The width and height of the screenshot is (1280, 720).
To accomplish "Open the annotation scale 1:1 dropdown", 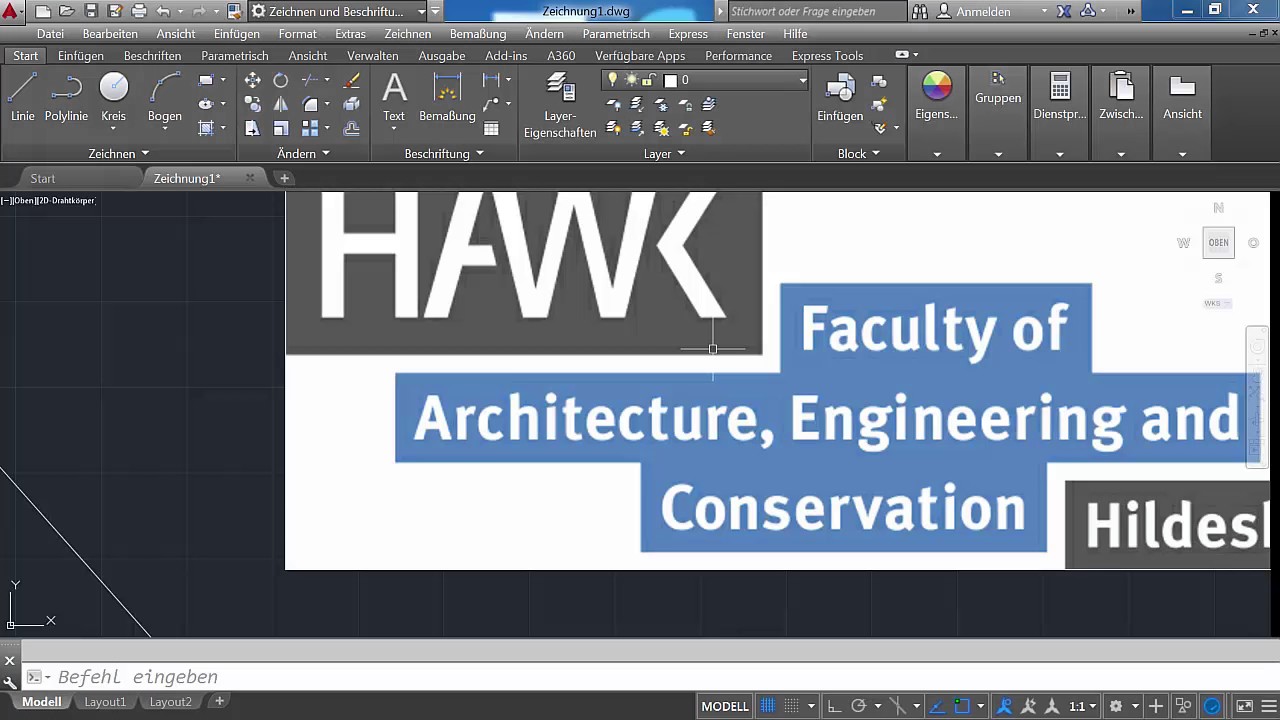I will pos(1083,706).
